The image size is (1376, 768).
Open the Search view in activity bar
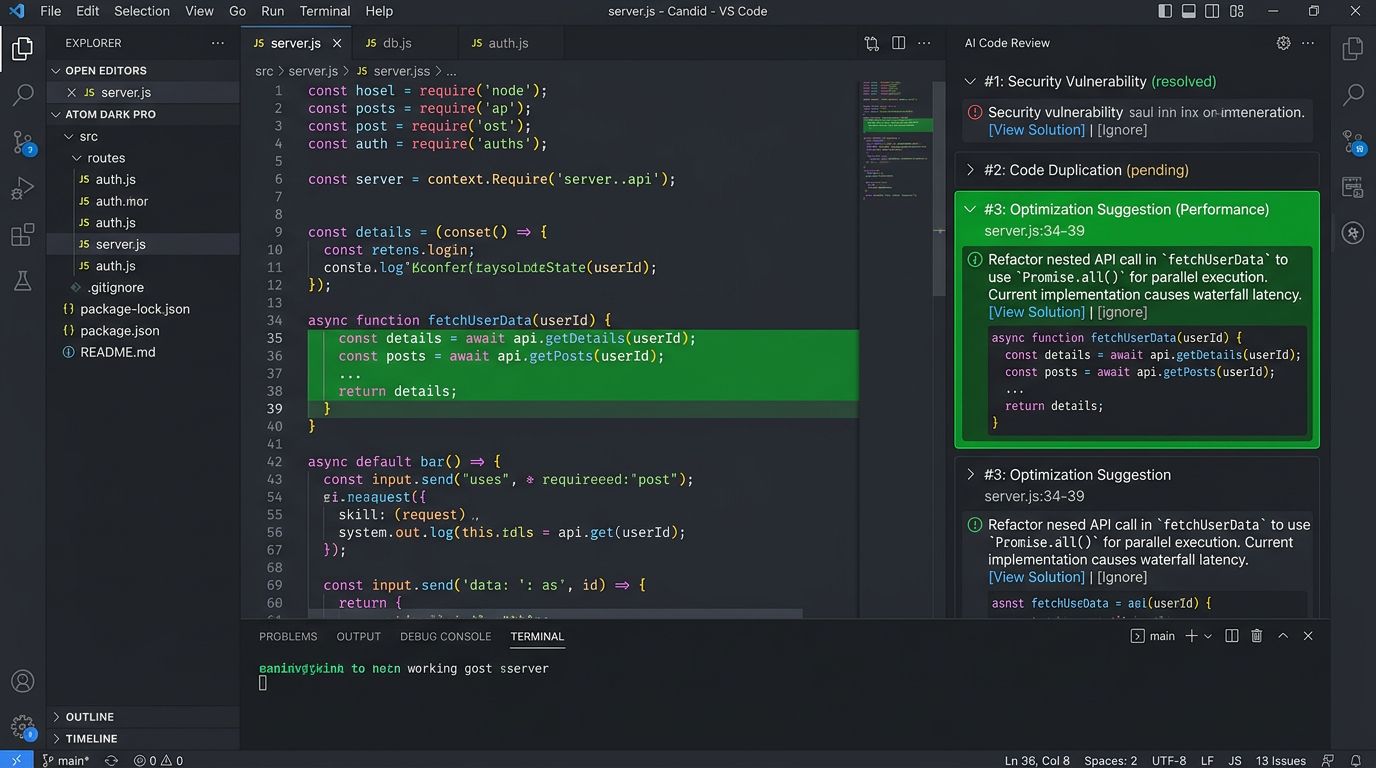[x=22, y=95]
